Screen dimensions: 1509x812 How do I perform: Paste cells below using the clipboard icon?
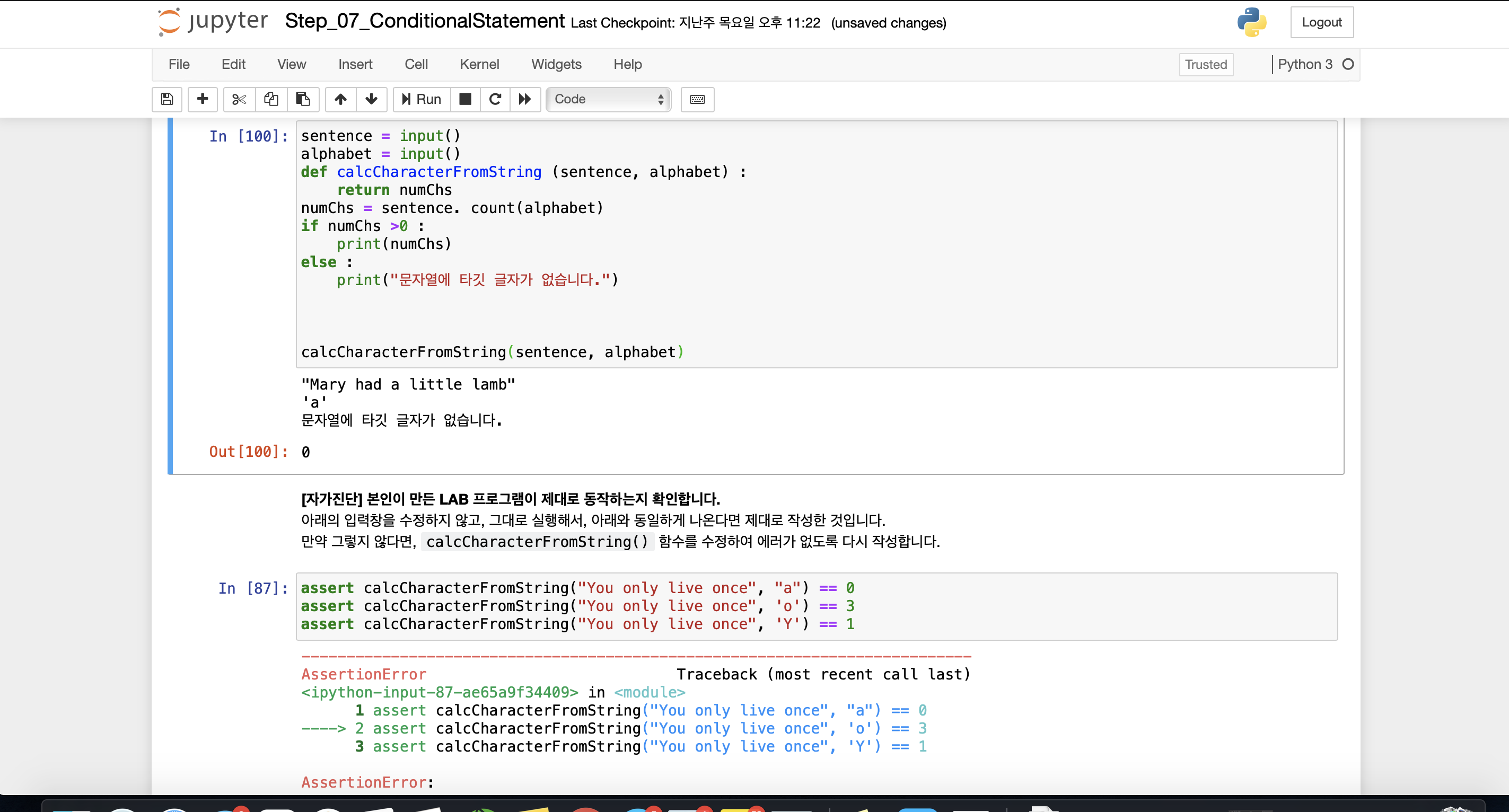(x=303, y=99)
